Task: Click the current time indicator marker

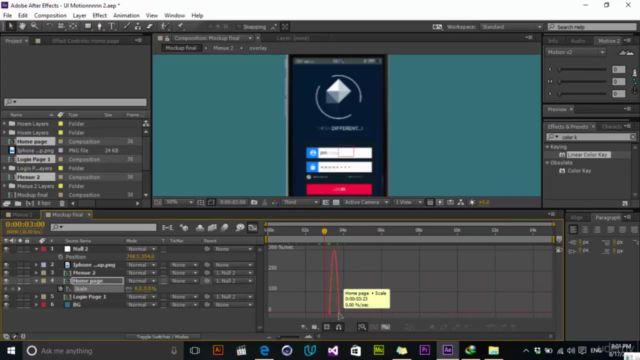Action: 324,231
